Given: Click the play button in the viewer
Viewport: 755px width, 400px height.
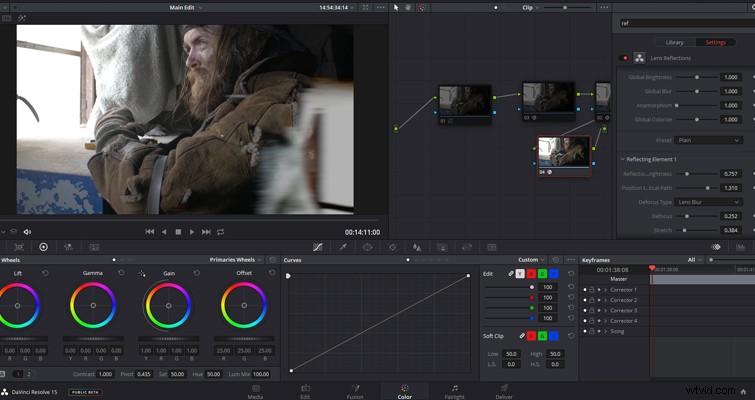Looking at the screenshot, I should coord(192,232).
